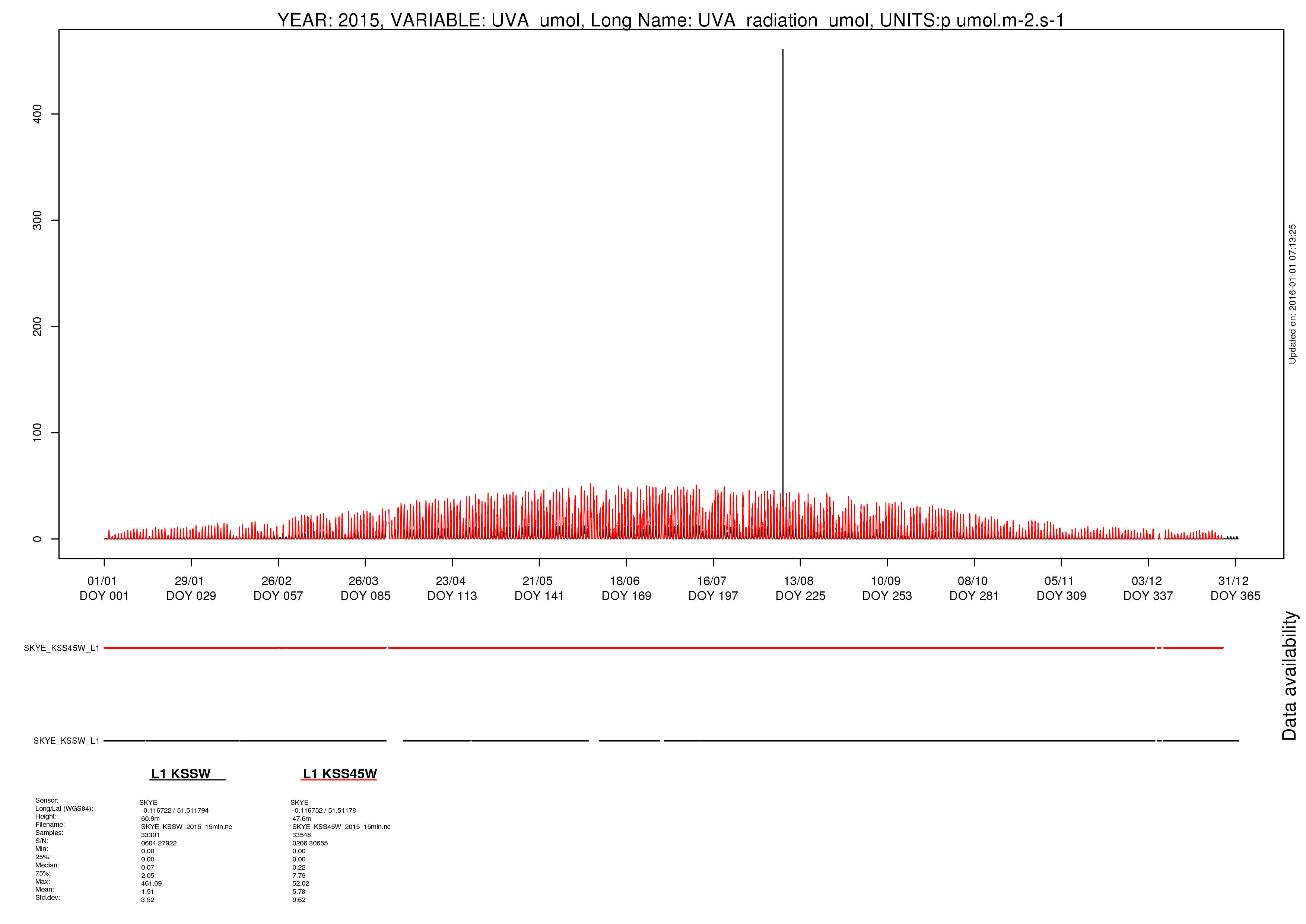The width and height of the screenshot is (1306, 924).
Task: Click the y-axis tick label 400
Action: (x=38, y=114)
